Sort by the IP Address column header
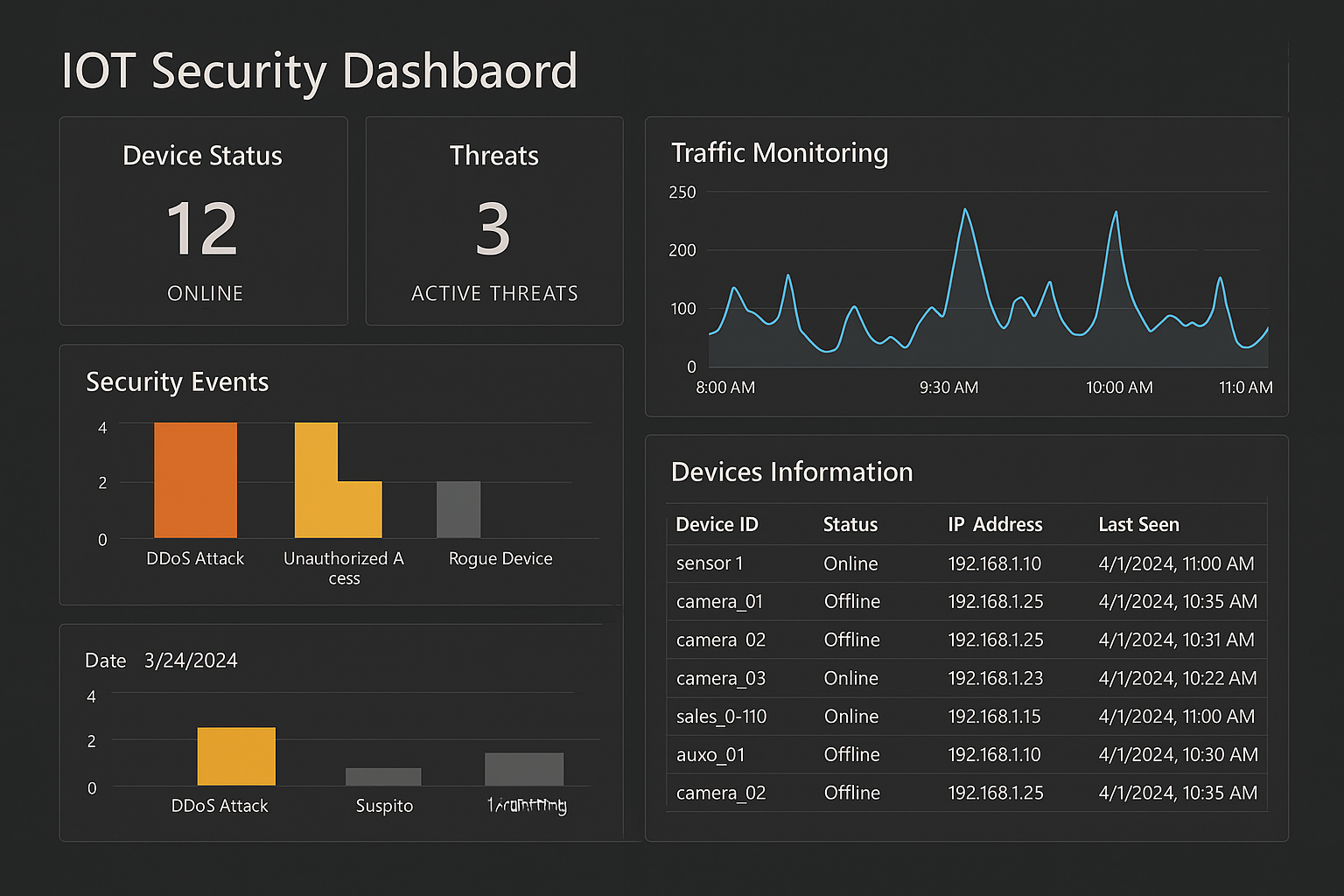The image size is (1344, 896). pos(995,524)
